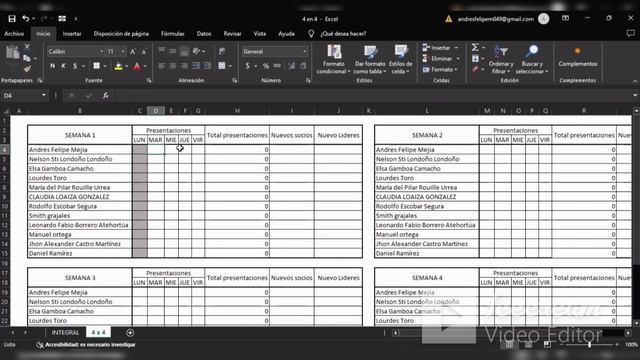Open Complementos add-ins
This screenshot has width=640, height=360.
578,57
